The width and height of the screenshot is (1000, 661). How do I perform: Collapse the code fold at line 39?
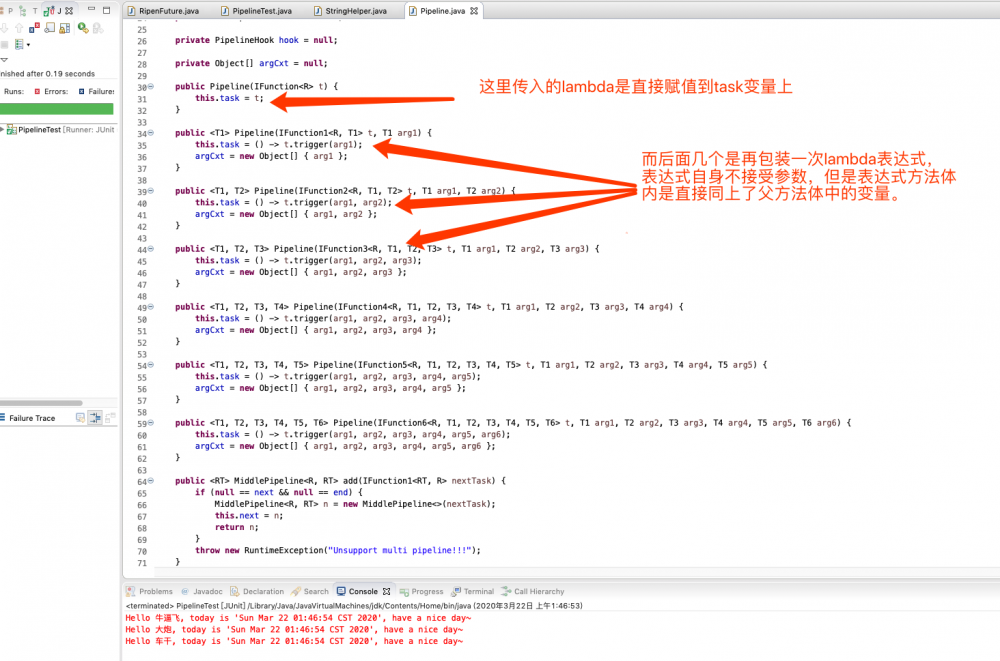coord(151,191)
